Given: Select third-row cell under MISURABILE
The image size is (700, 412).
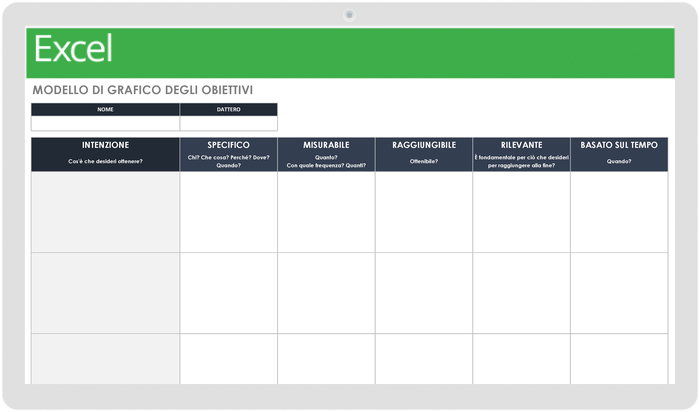Looking at the screenshot, I should [326, 359].
